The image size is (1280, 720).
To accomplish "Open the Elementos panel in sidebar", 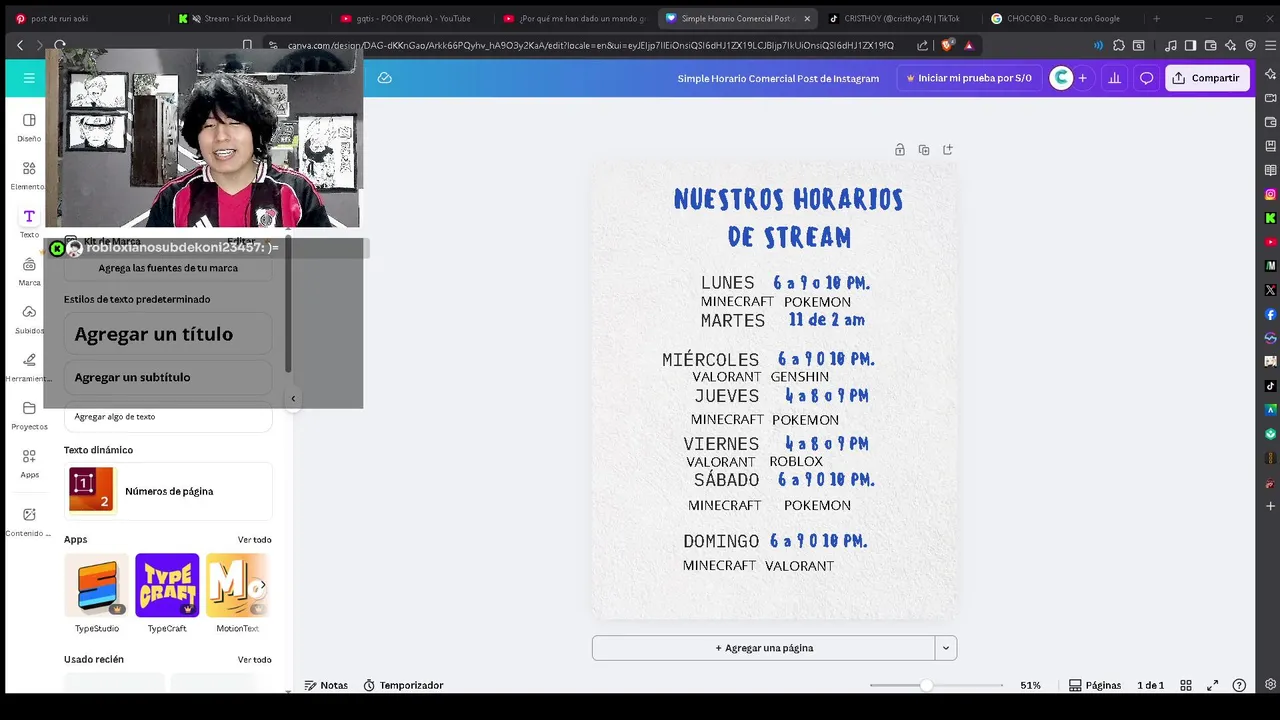I will pos(29,175).
